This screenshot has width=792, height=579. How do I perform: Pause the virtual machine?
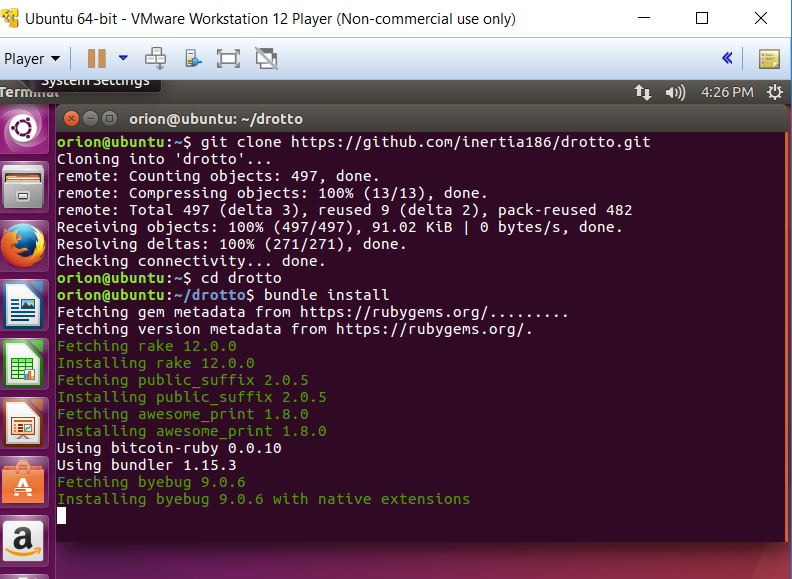(x=96, y=59)
